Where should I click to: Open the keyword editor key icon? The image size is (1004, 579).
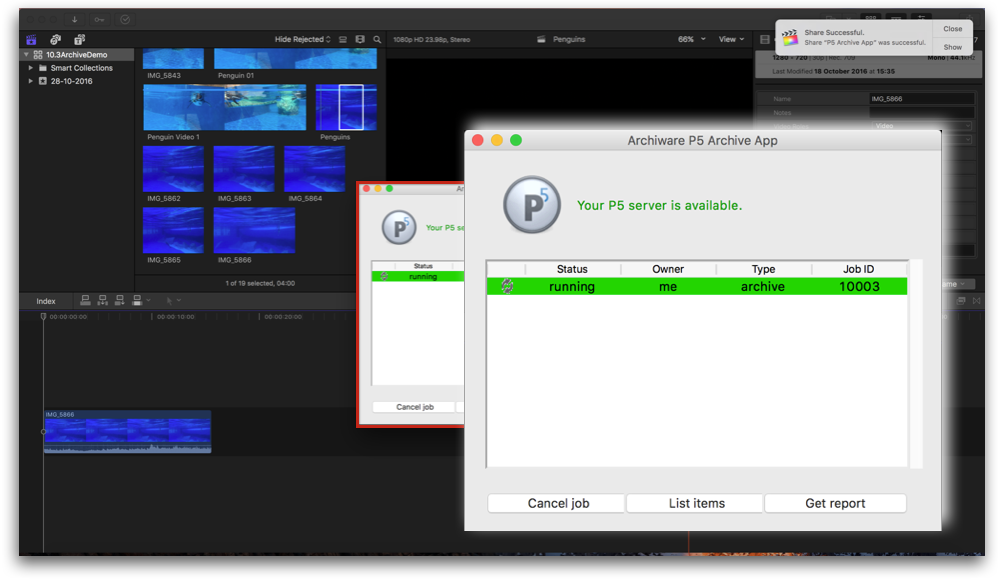[x=99, y=19]
